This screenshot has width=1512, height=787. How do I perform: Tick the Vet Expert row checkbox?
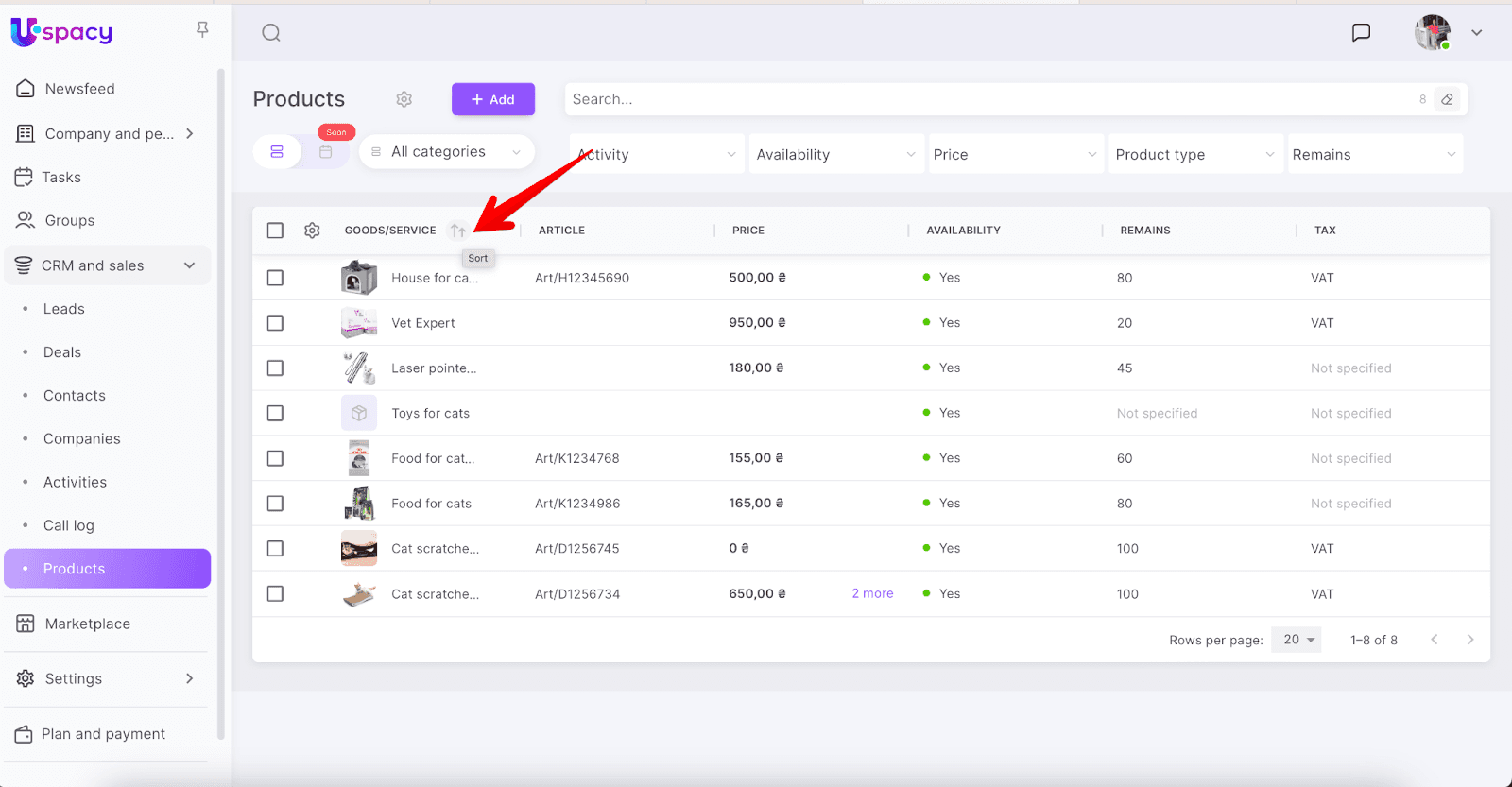(x=275, y=323)
